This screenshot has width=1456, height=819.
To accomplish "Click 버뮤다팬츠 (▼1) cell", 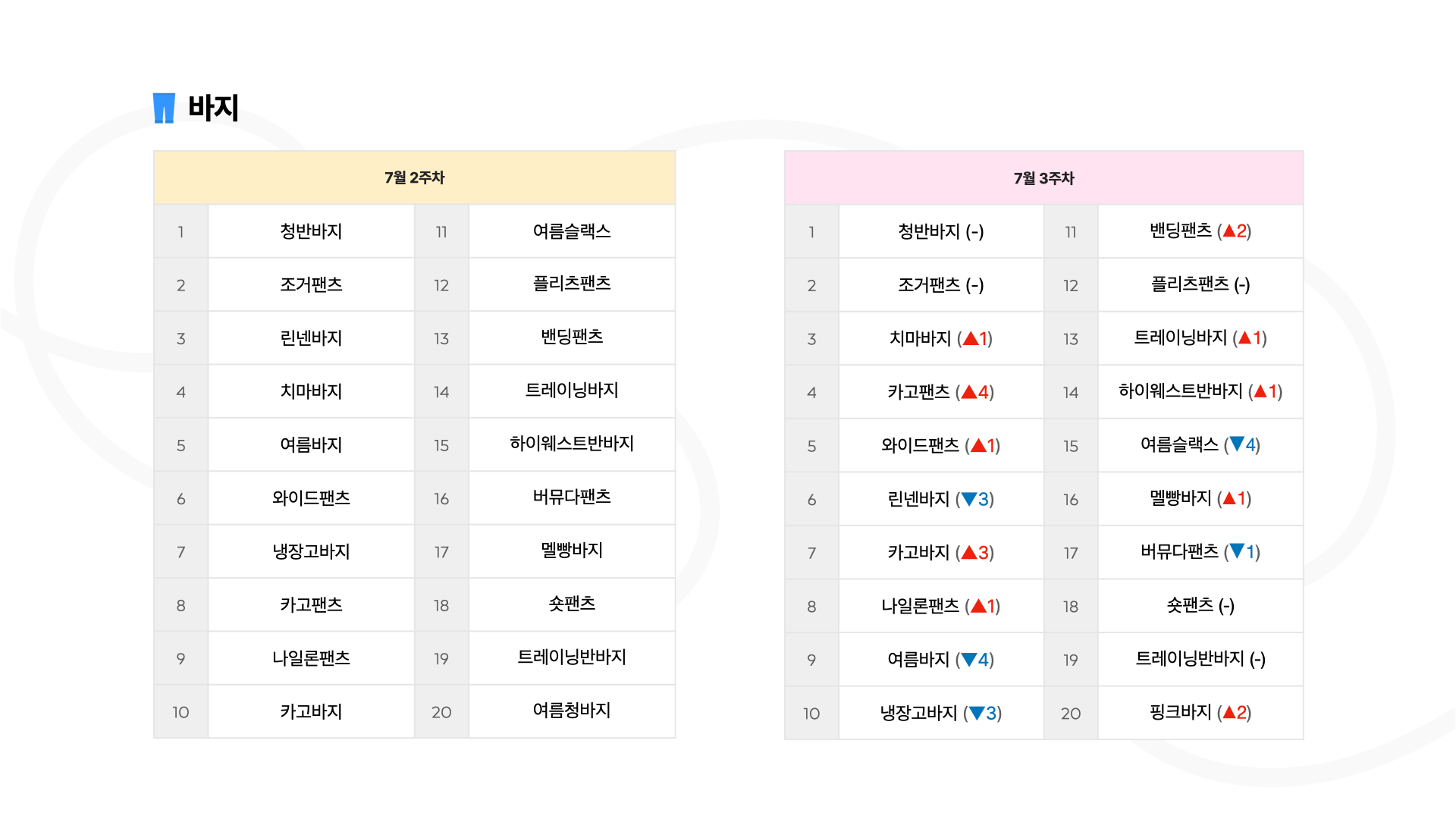I will coord(1200,552).
